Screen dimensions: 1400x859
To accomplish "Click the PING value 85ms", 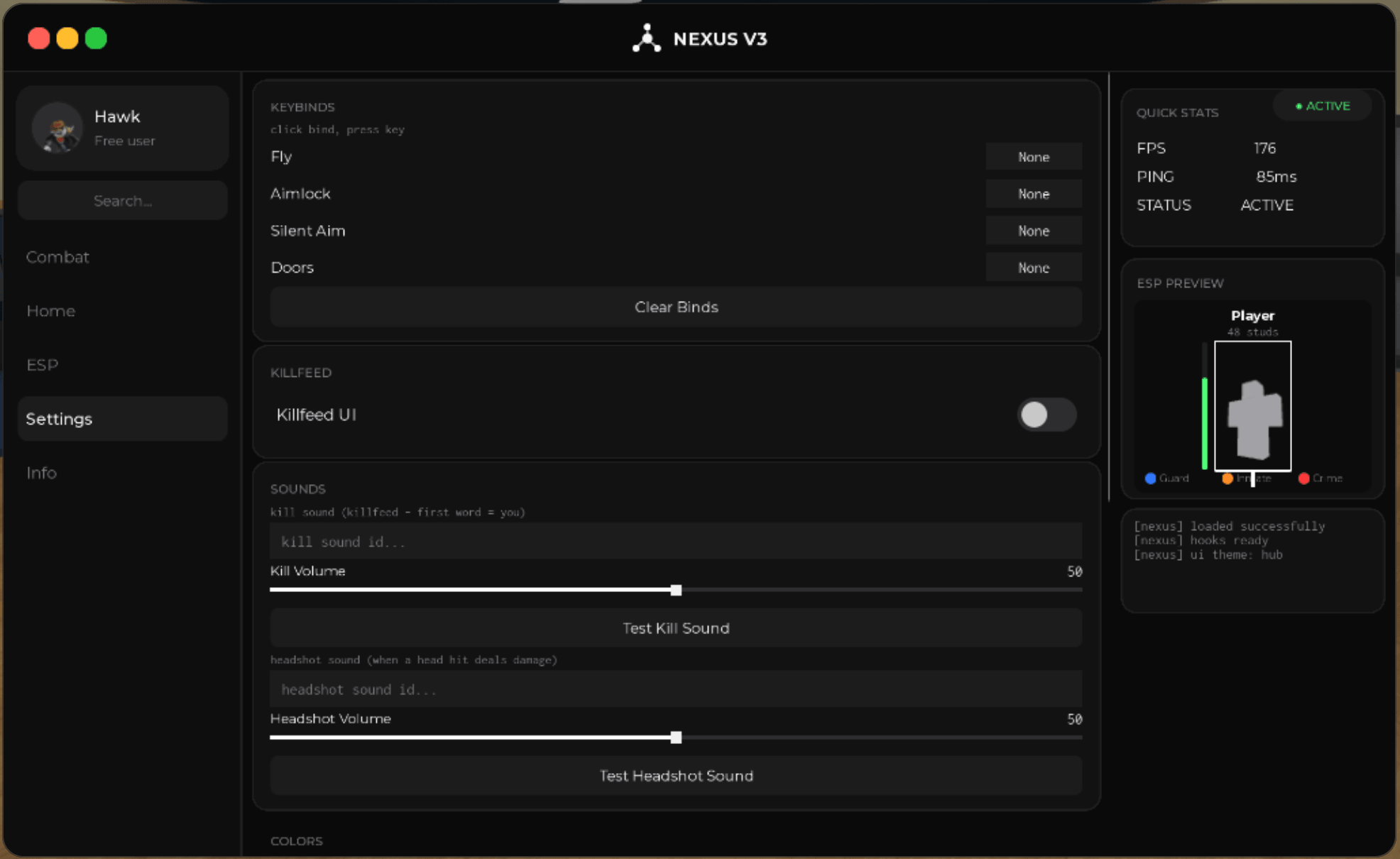I will pyautogui.click(x=1276, y=177).
